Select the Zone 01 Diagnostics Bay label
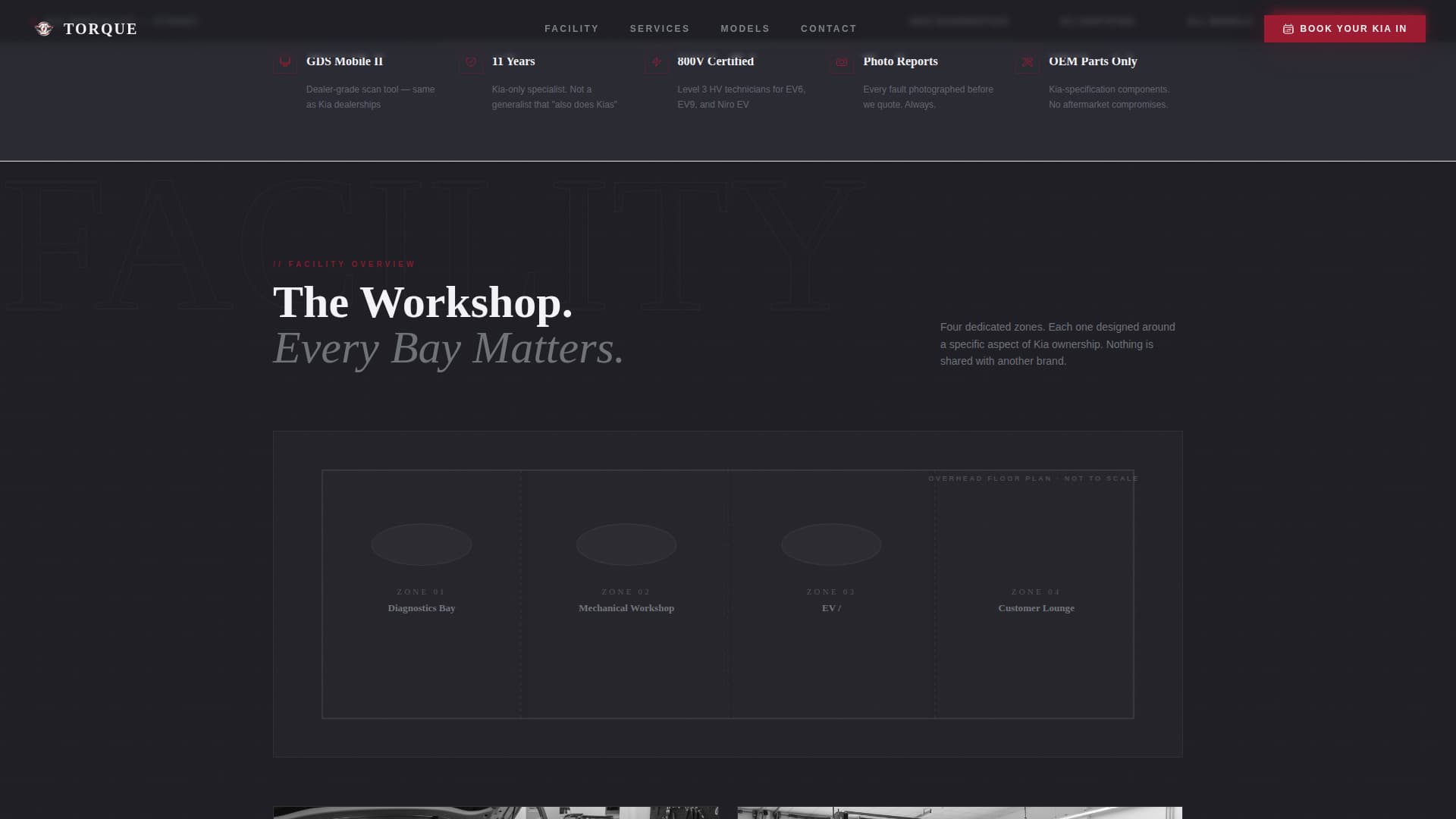 tap(421, 608)
